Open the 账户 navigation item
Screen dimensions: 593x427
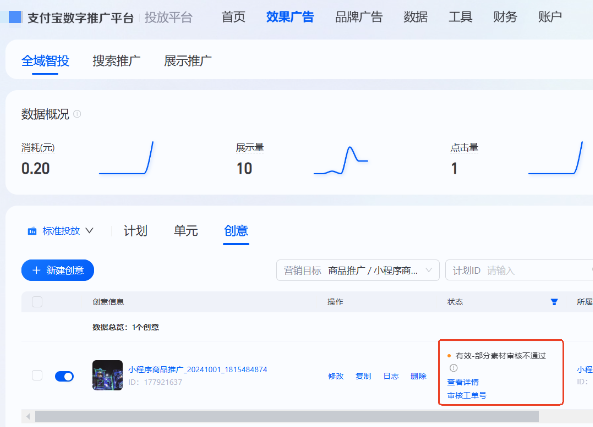point(550,17)
